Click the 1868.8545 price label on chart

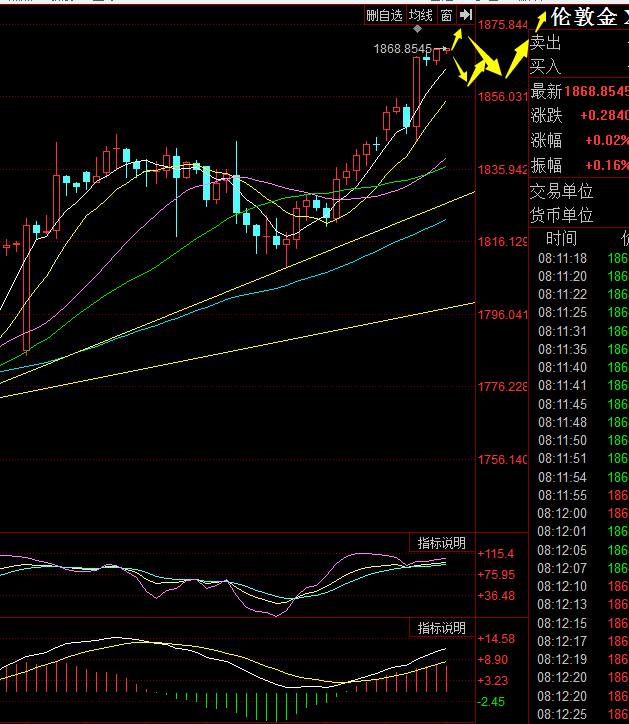(402, 48)
